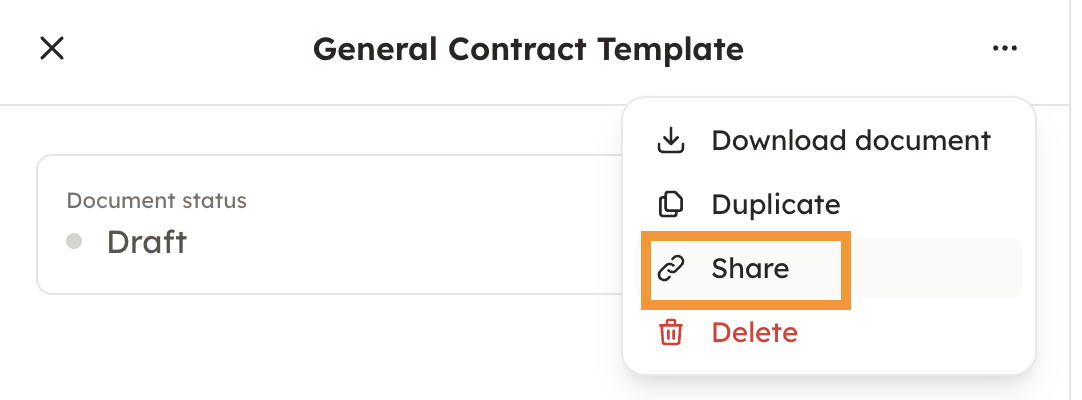Select Download document from the menu

click(x=850, y=141)
